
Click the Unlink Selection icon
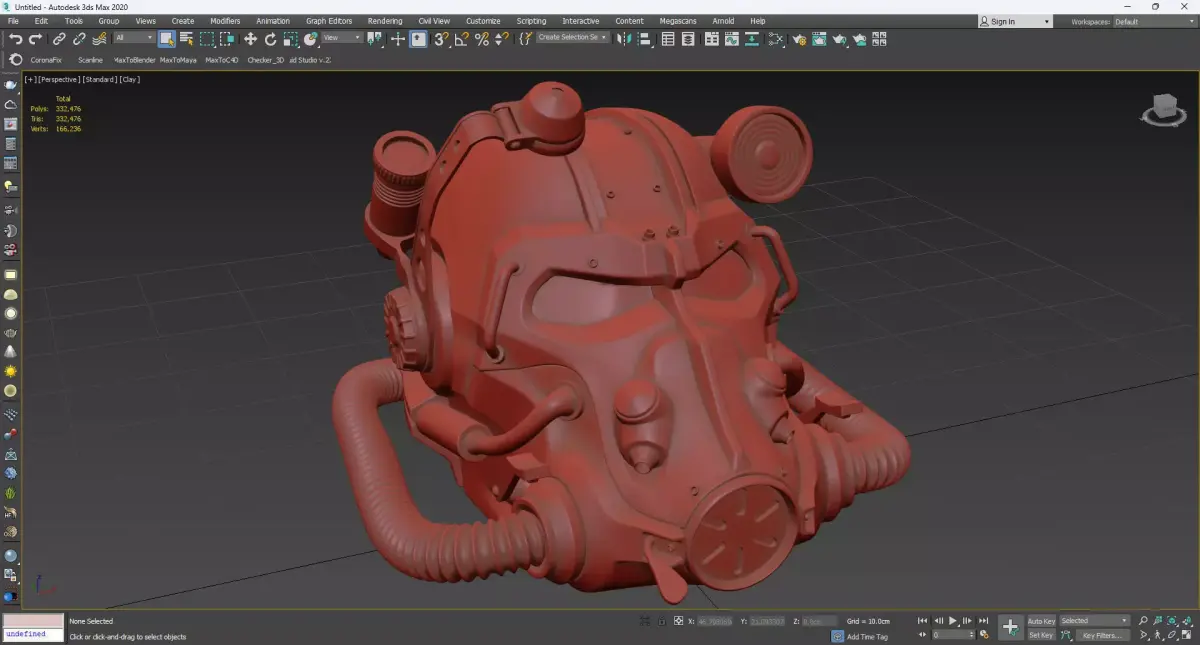click(x=79, y=39)
